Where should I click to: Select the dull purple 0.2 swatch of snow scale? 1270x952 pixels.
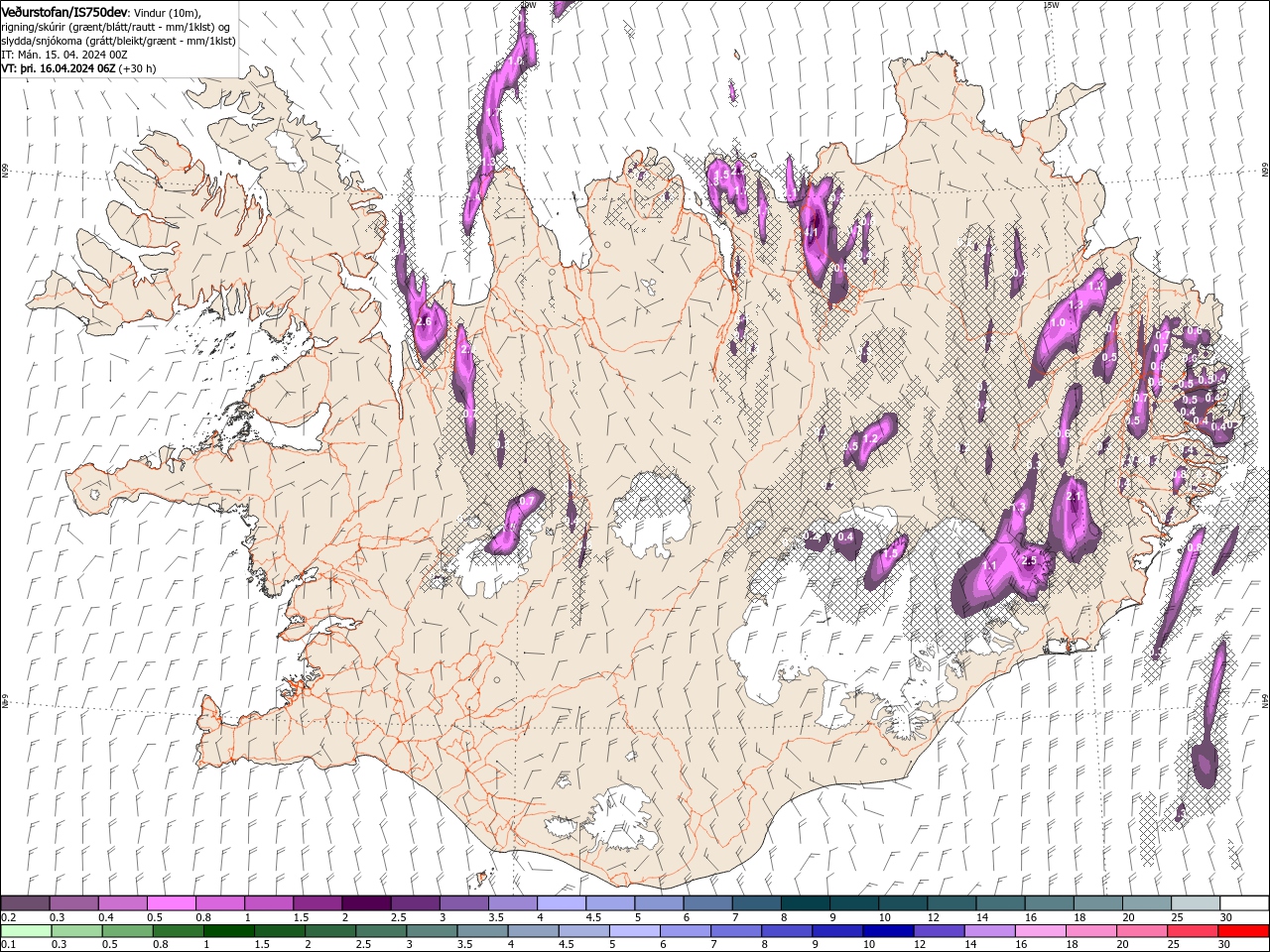(x=25, y=903)
